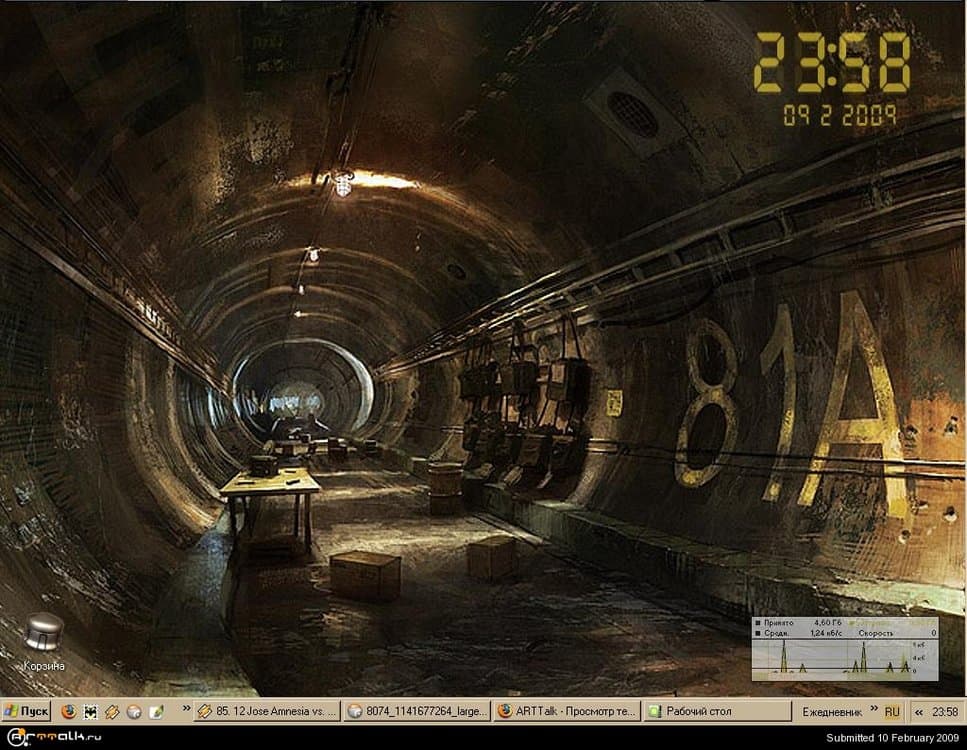Click the round gray quick launch icon
The height and width of the screenshot is (750, 967).
[x=134, y=712]
